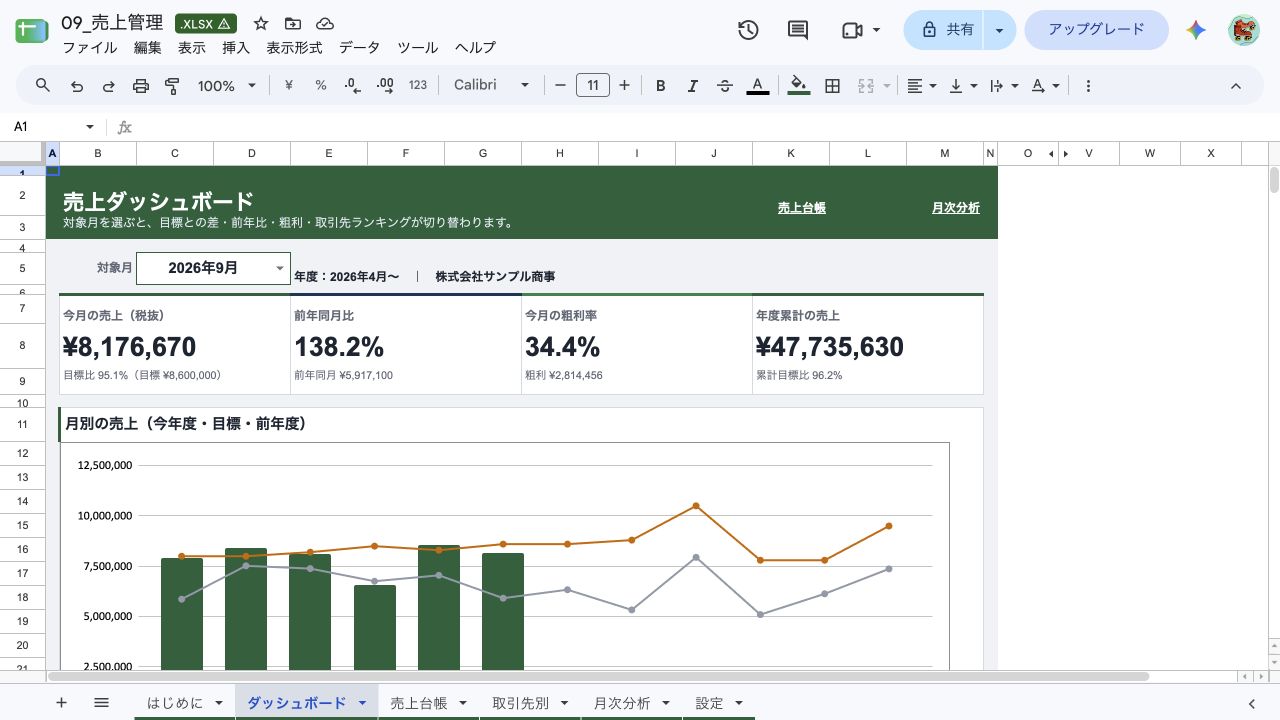Apply percent number format
This screenshot has height=720, width=1280.
321,86
